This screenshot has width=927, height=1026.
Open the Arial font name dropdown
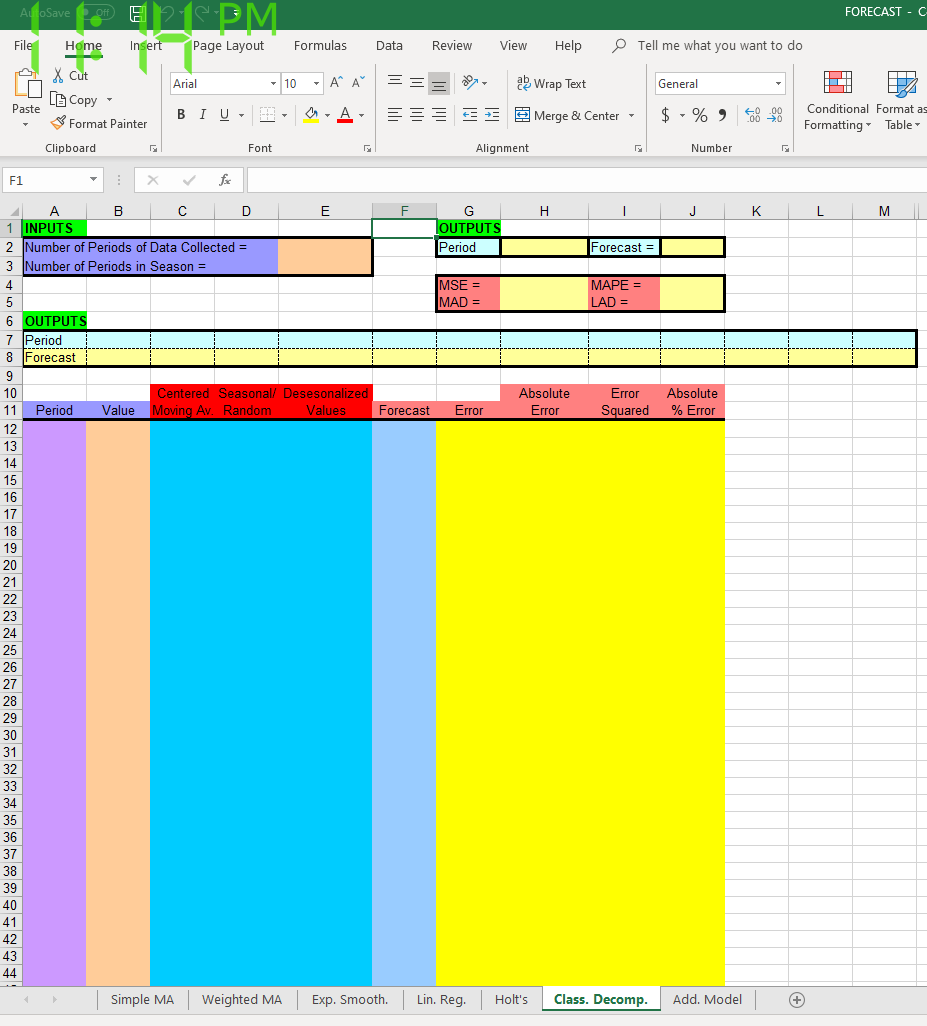[x=273, y=84]
